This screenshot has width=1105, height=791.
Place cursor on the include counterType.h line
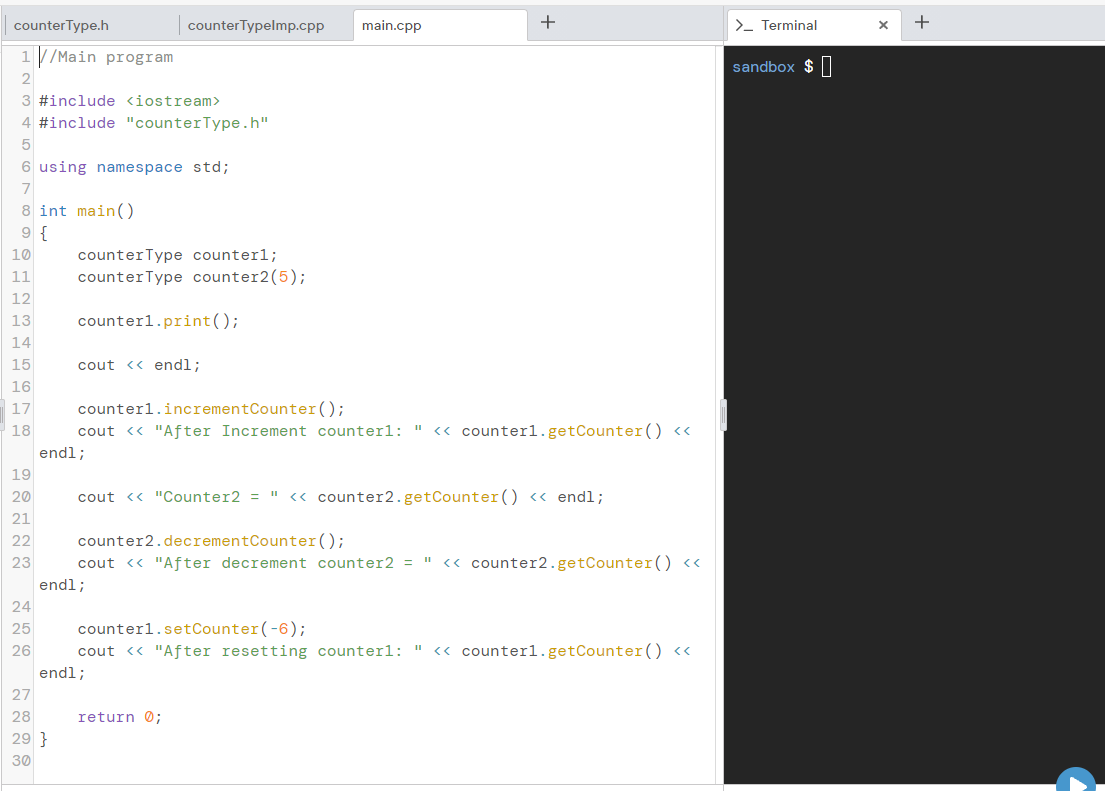(150, 122)
